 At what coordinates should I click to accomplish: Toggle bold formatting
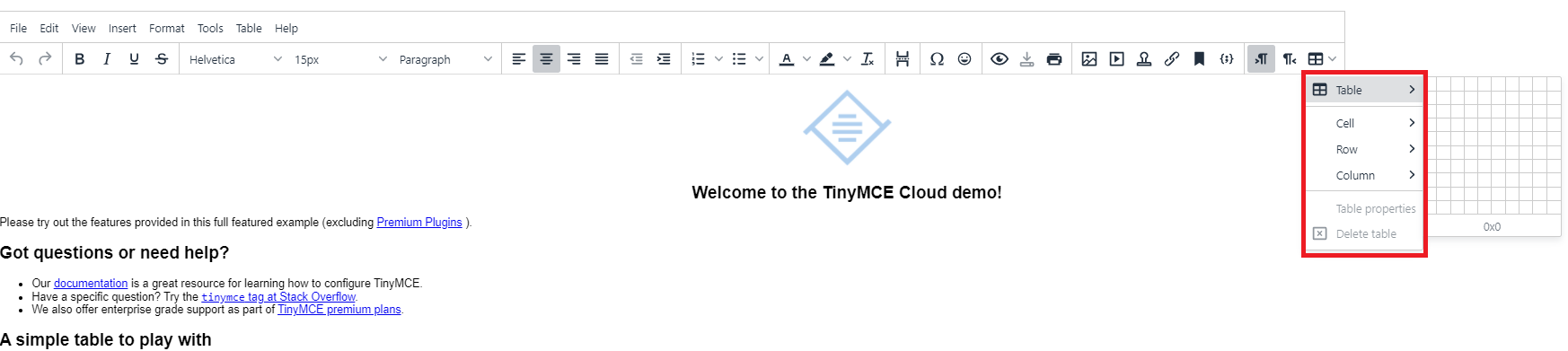coord(79,59)
